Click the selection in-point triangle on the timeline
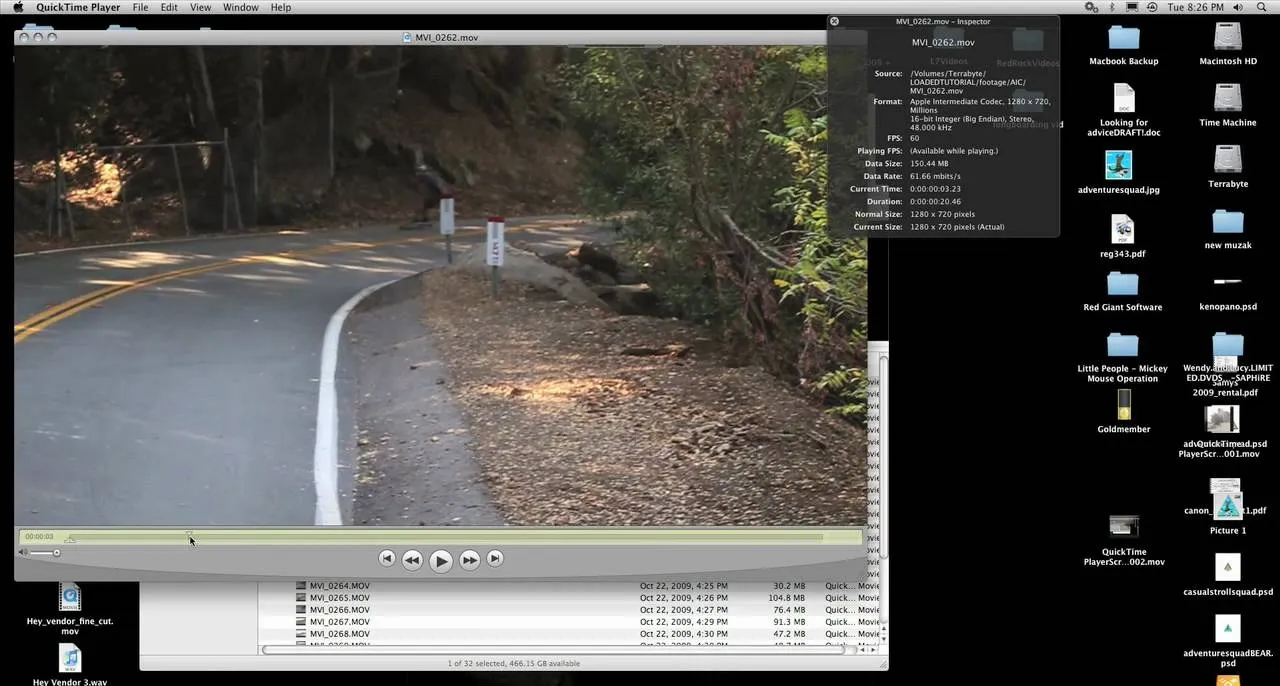1280x686 pixels. [x=69, y=540]
